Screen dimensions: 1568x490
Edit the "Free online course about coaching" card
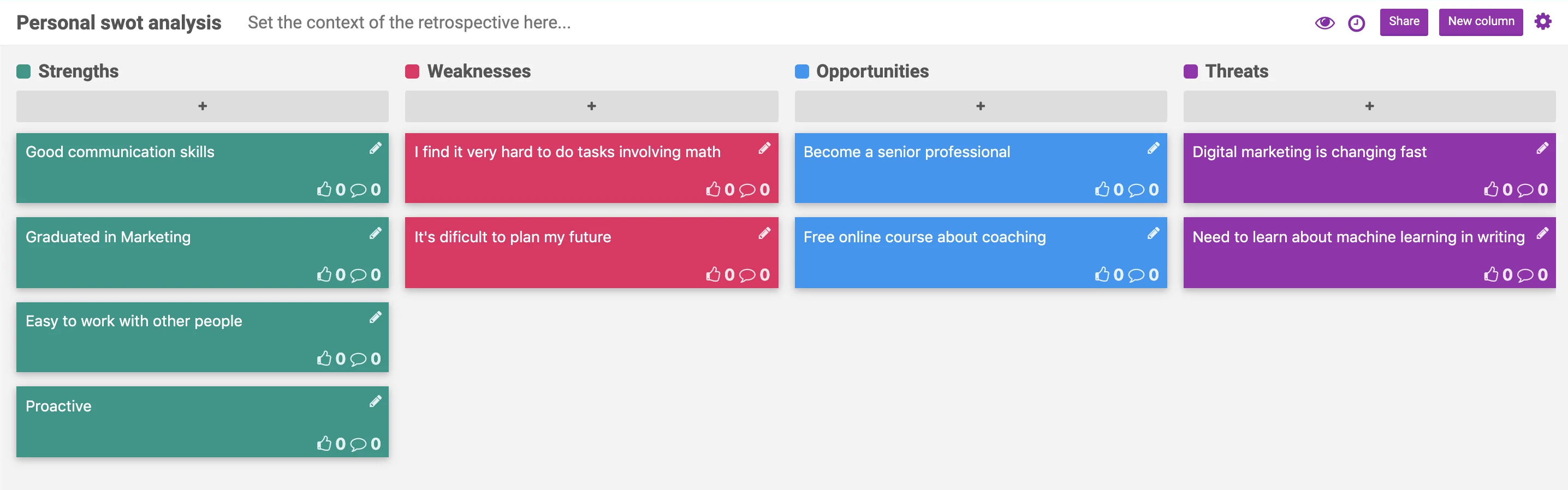1154,232
